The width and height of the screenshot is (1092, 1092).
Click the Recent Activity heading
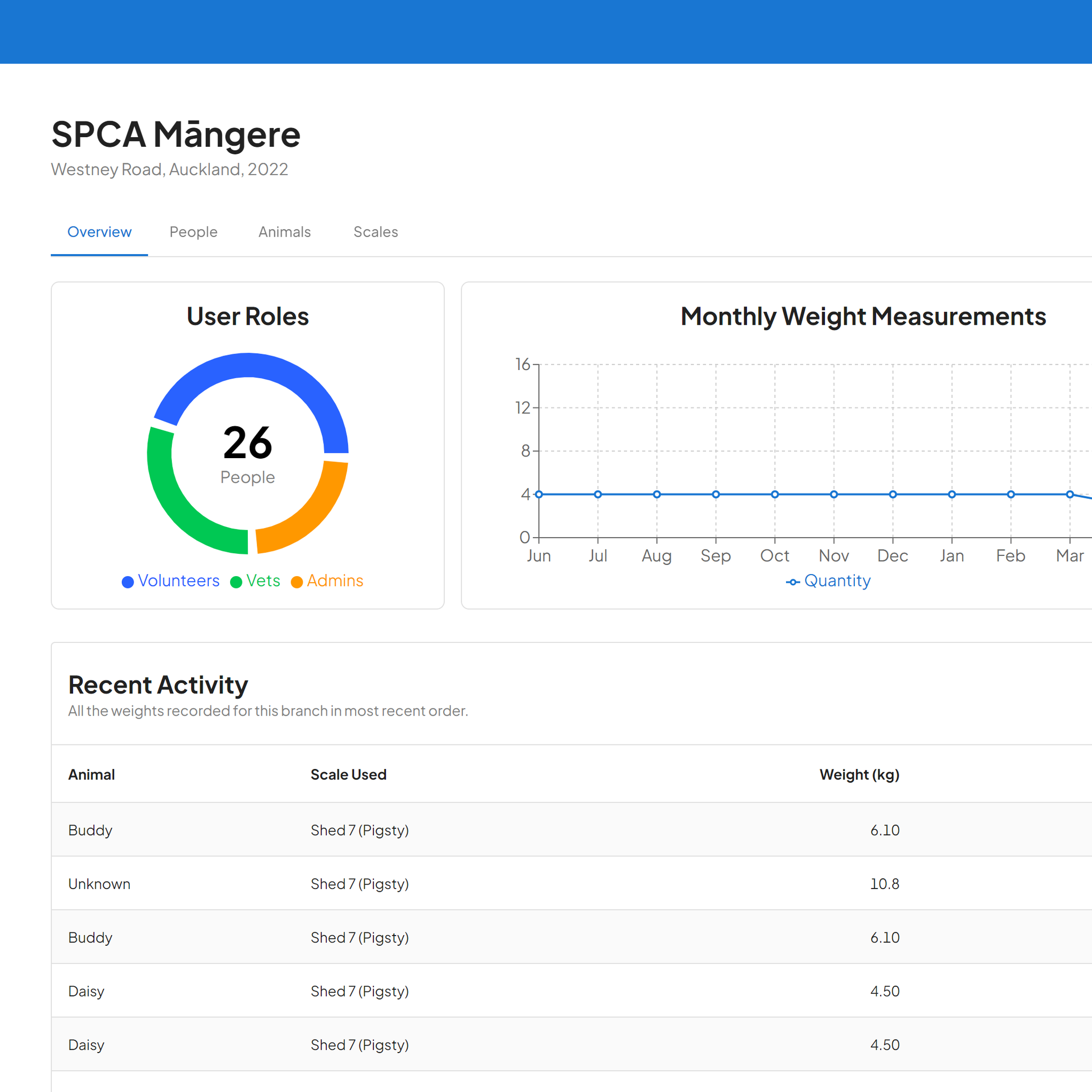pos(158,685)
